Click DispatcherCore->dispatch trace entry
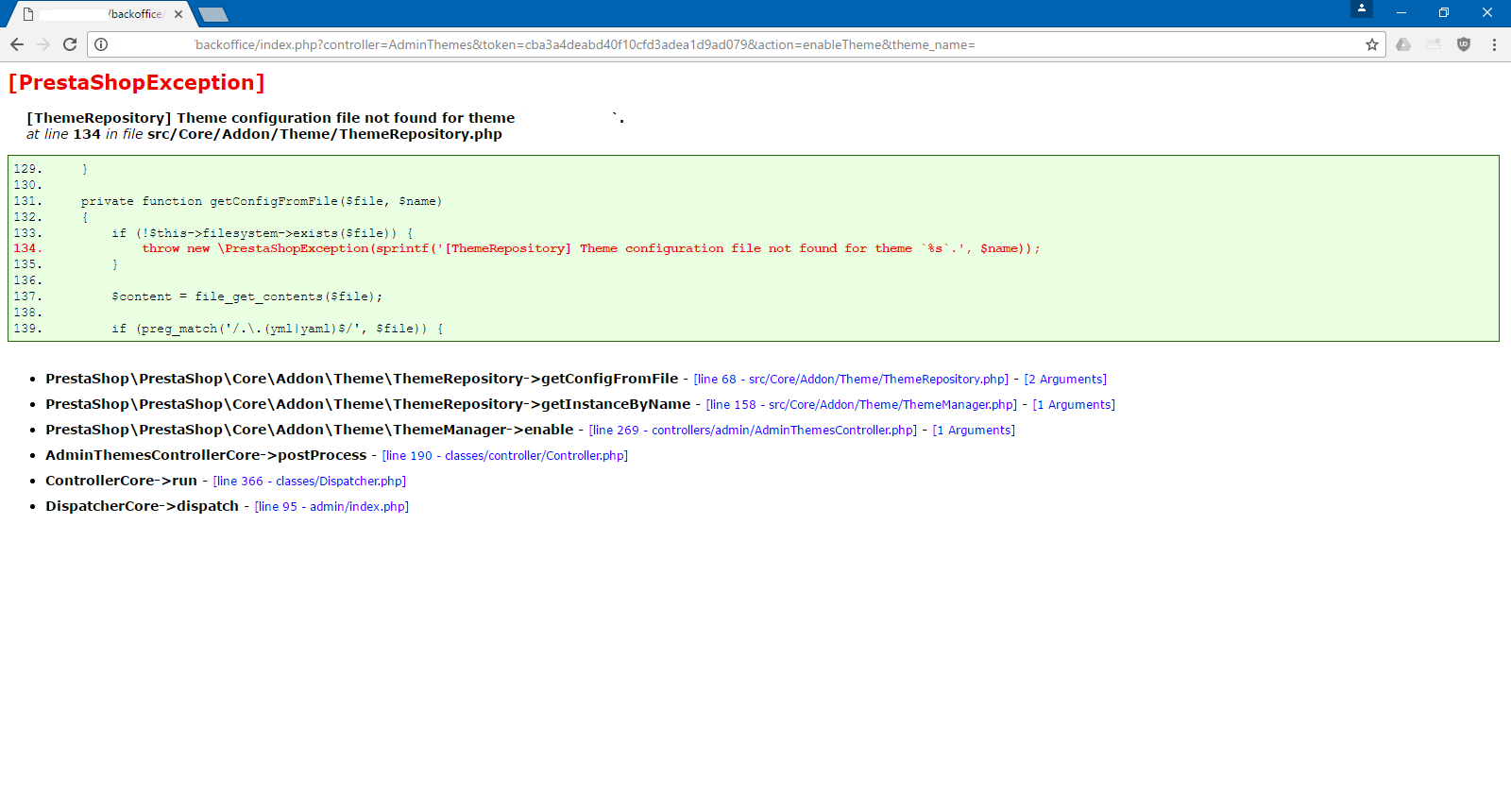This screenshot has width=1511, height=812. (143, 506)
